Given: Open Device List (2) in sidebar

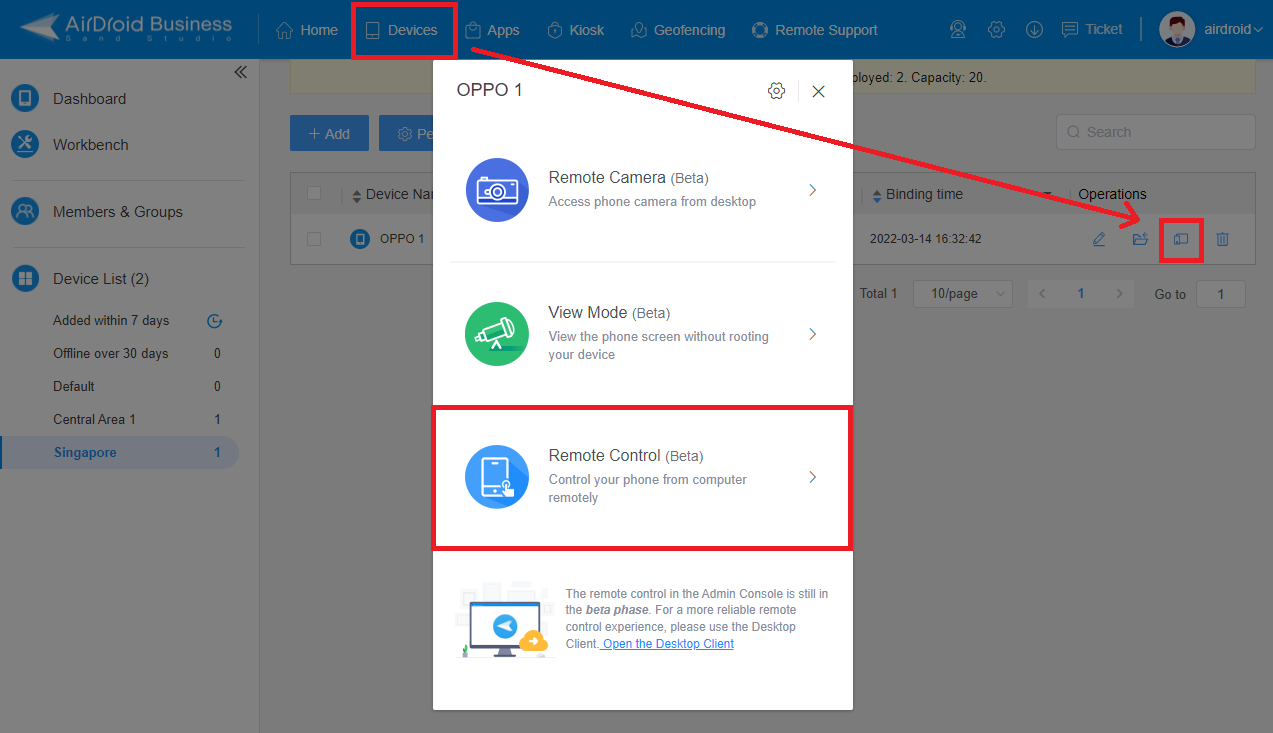Looking at the screenshot, I should pyautogui.click(x=101, y=279).
